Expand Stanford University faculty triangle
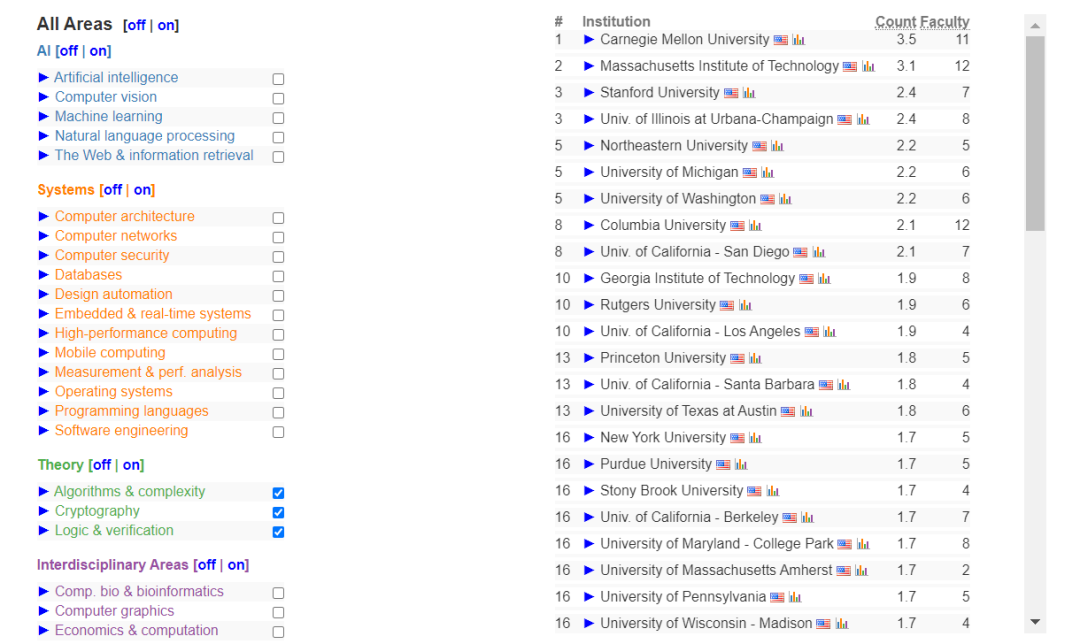1080x644 pixels. click(589, 92)
